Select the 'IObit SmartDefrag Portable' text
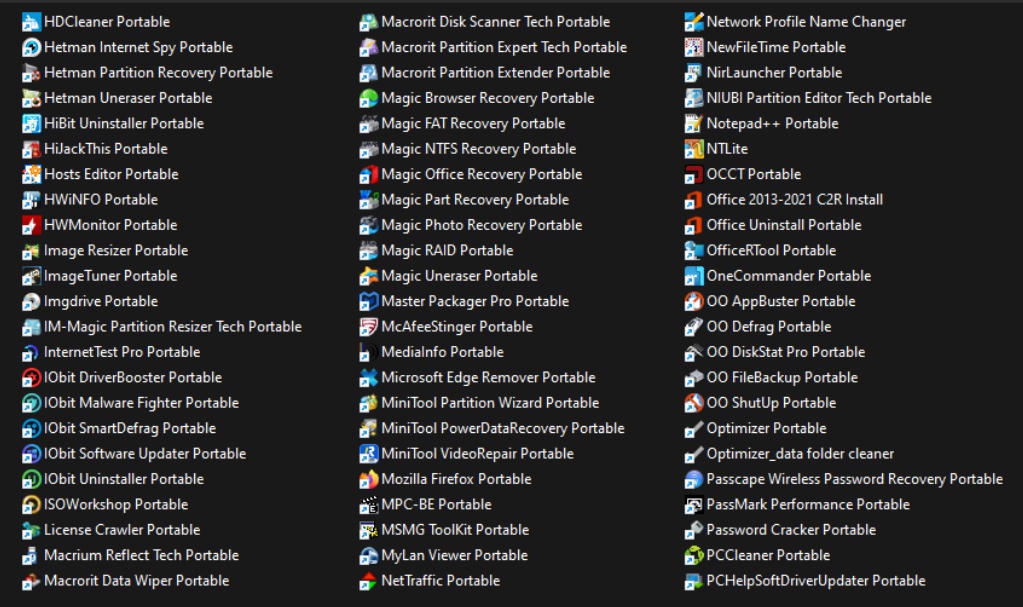Screen dimensions: 1023x607 point(129,428)
